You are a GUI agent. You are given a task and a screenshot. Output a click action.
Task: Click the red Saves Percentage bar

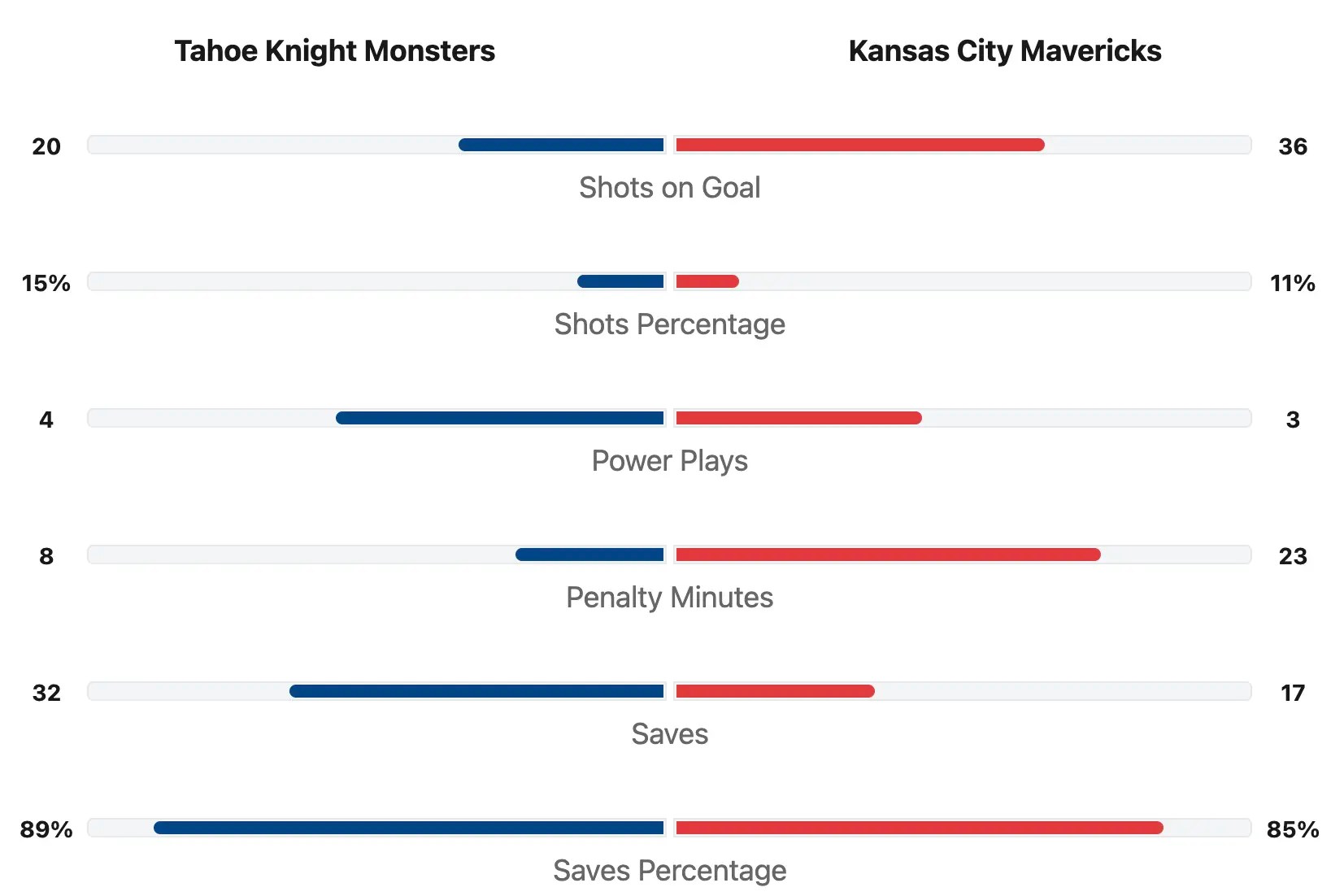point(919,829)
